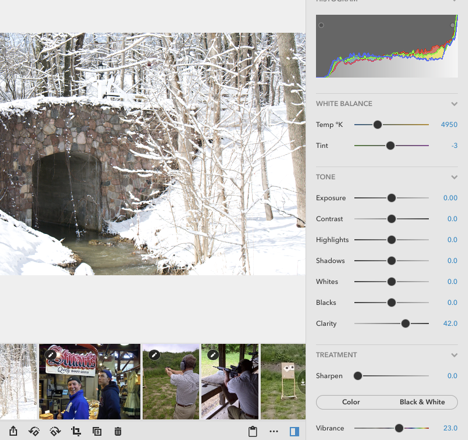Screen dimensions: 468x440
Task: Select the snowy trees thumbnail in filmstrip
Action: click(x=18, y=382)
